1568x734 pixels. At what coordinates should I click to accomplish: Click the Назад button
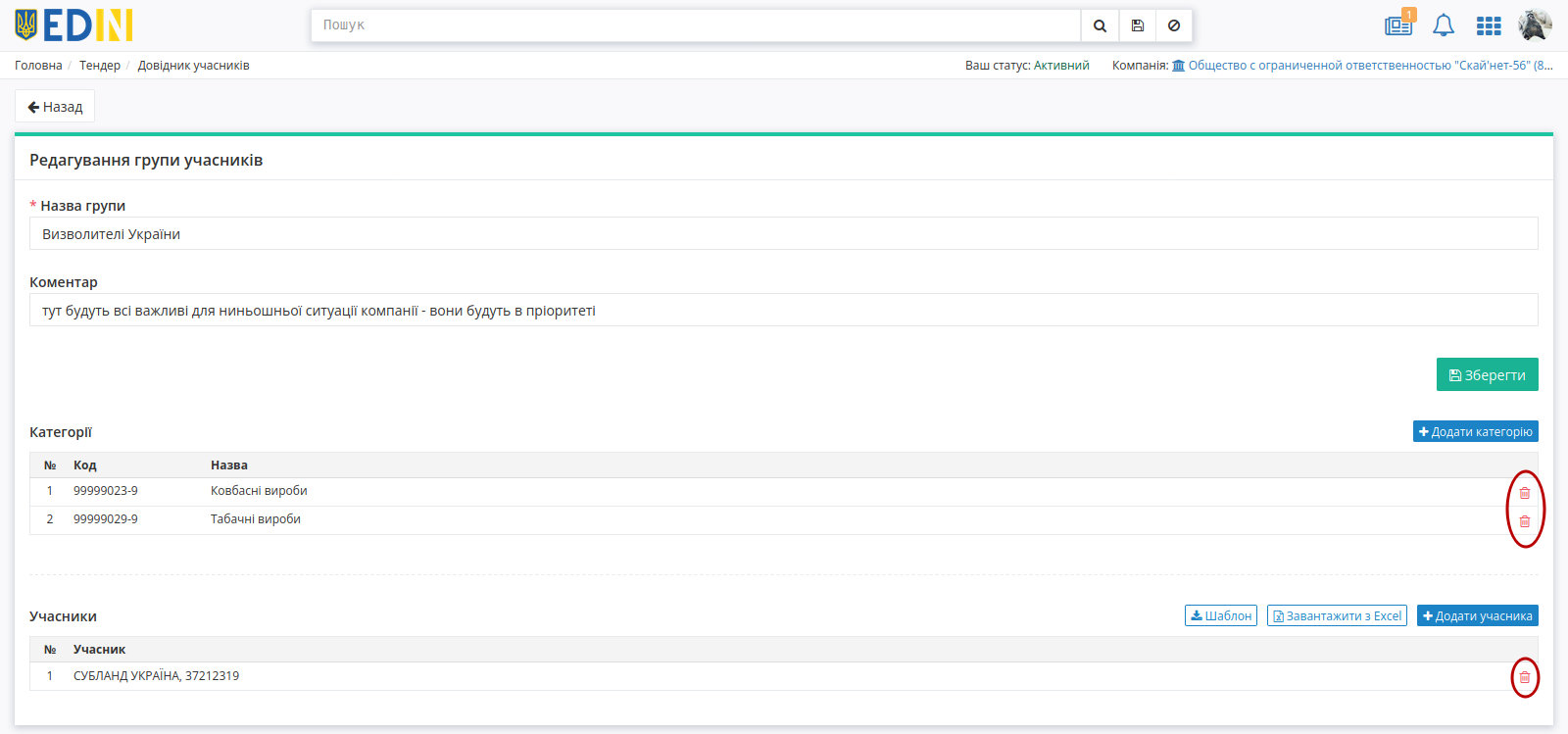55,107
